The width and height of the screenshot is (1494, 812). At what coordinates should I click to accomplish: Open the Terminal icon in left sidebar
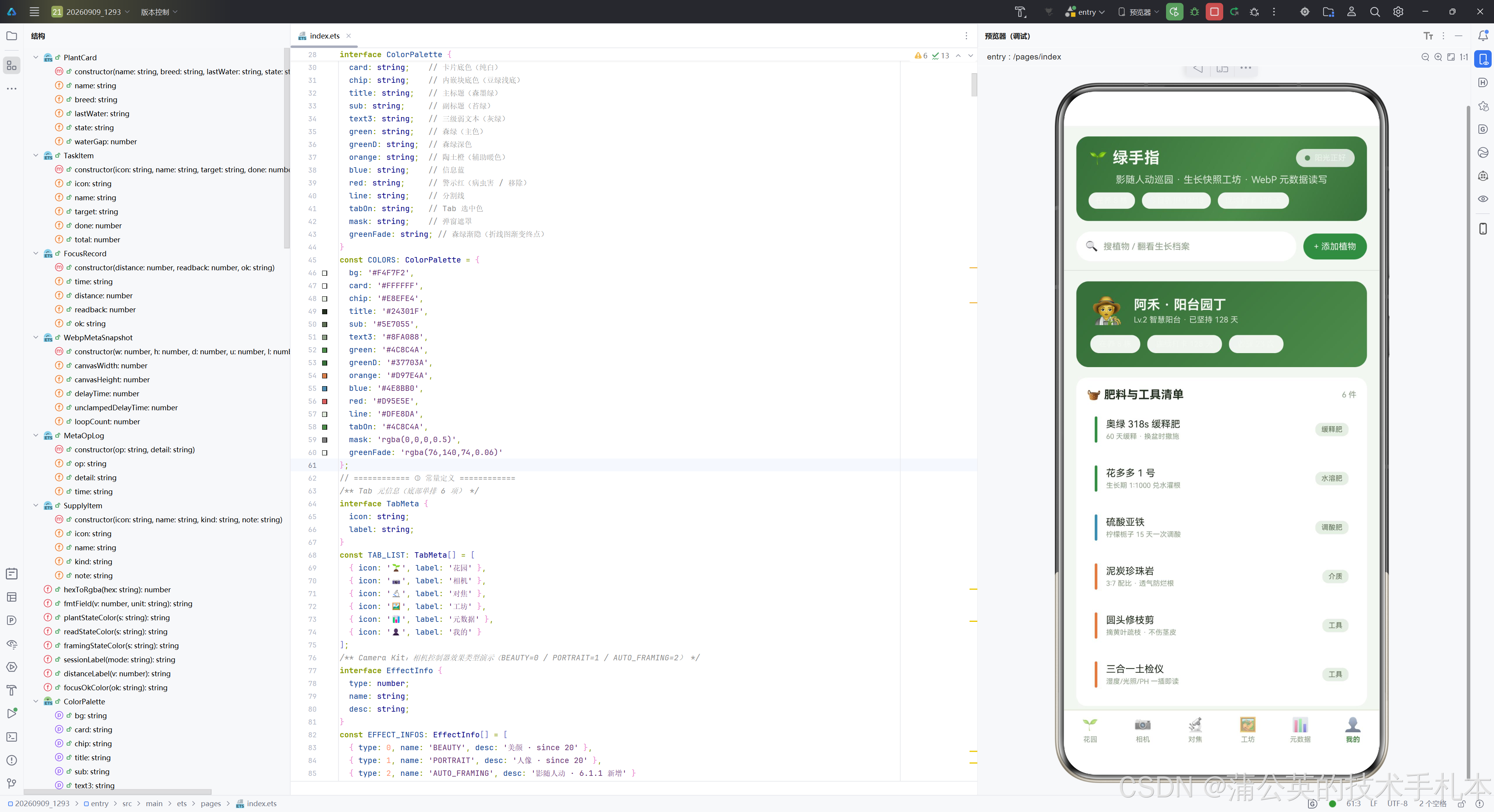(x=12, y=737)
